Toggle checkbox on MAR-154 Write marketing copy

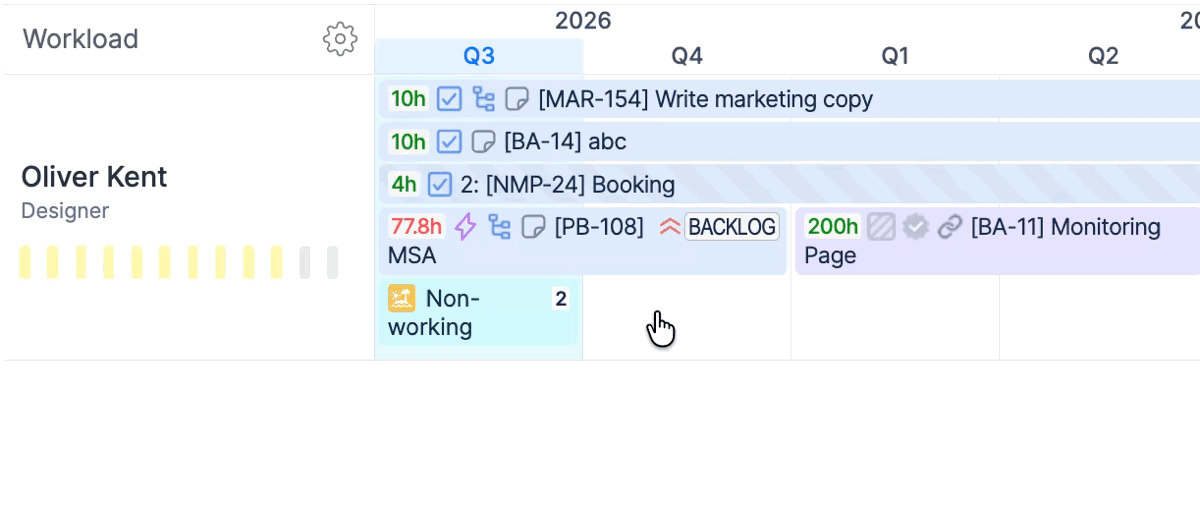coord(450,99)
